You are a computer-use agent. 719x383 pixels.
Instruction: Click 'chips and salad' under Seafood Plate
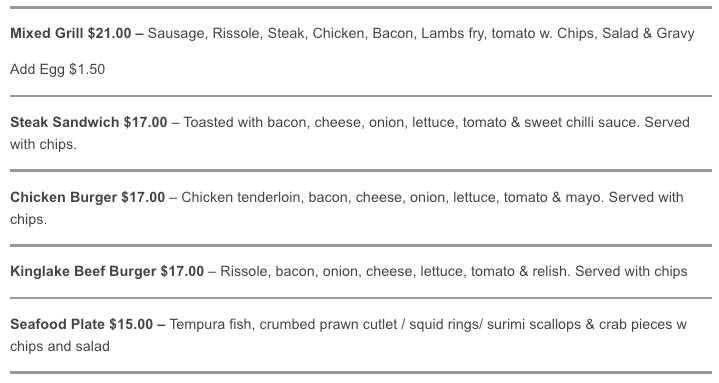pyautogui.click(x=60, y=346)
